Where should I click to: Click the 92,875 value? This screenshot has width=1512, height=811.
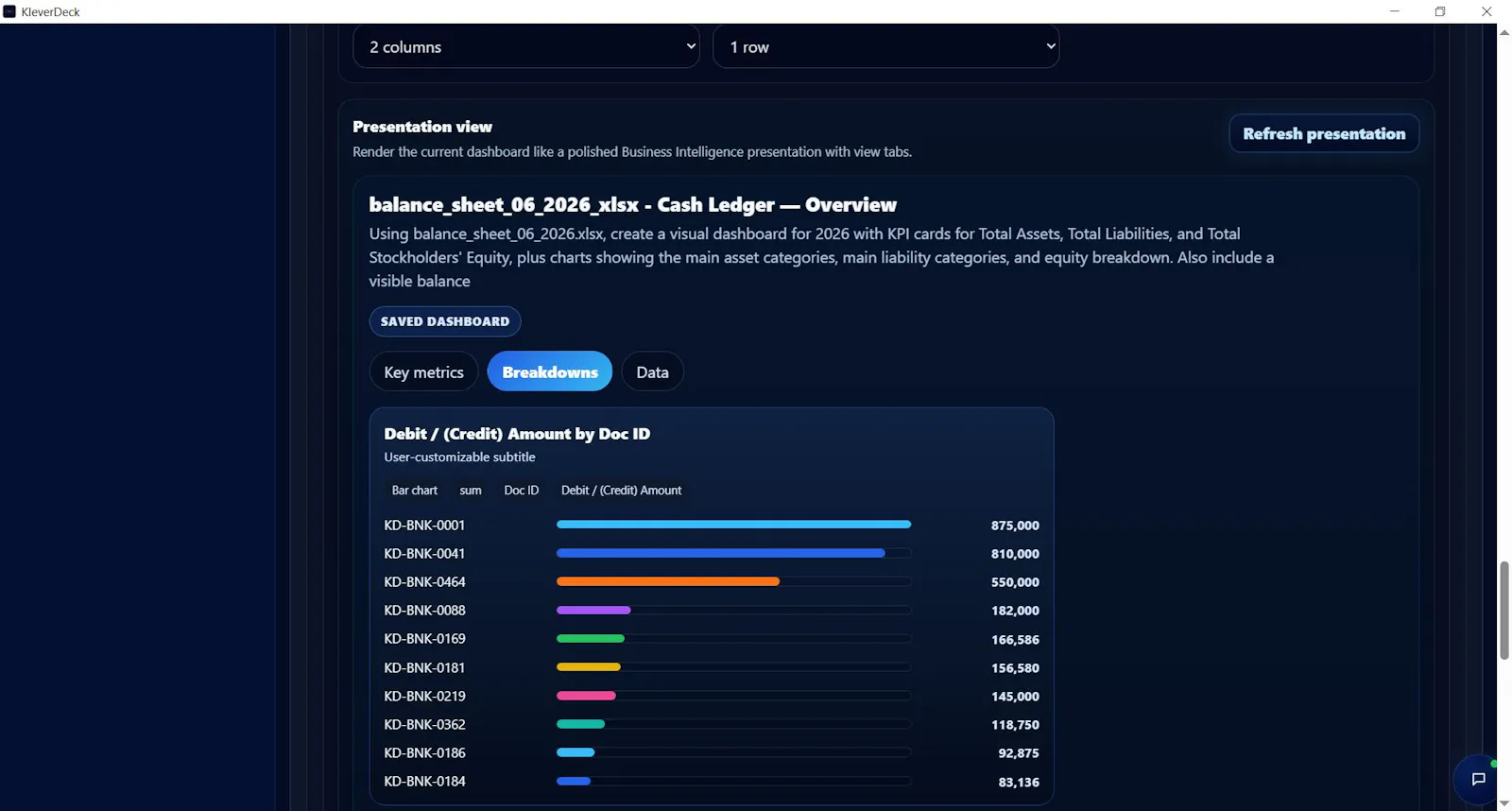tap(1019, 753)
